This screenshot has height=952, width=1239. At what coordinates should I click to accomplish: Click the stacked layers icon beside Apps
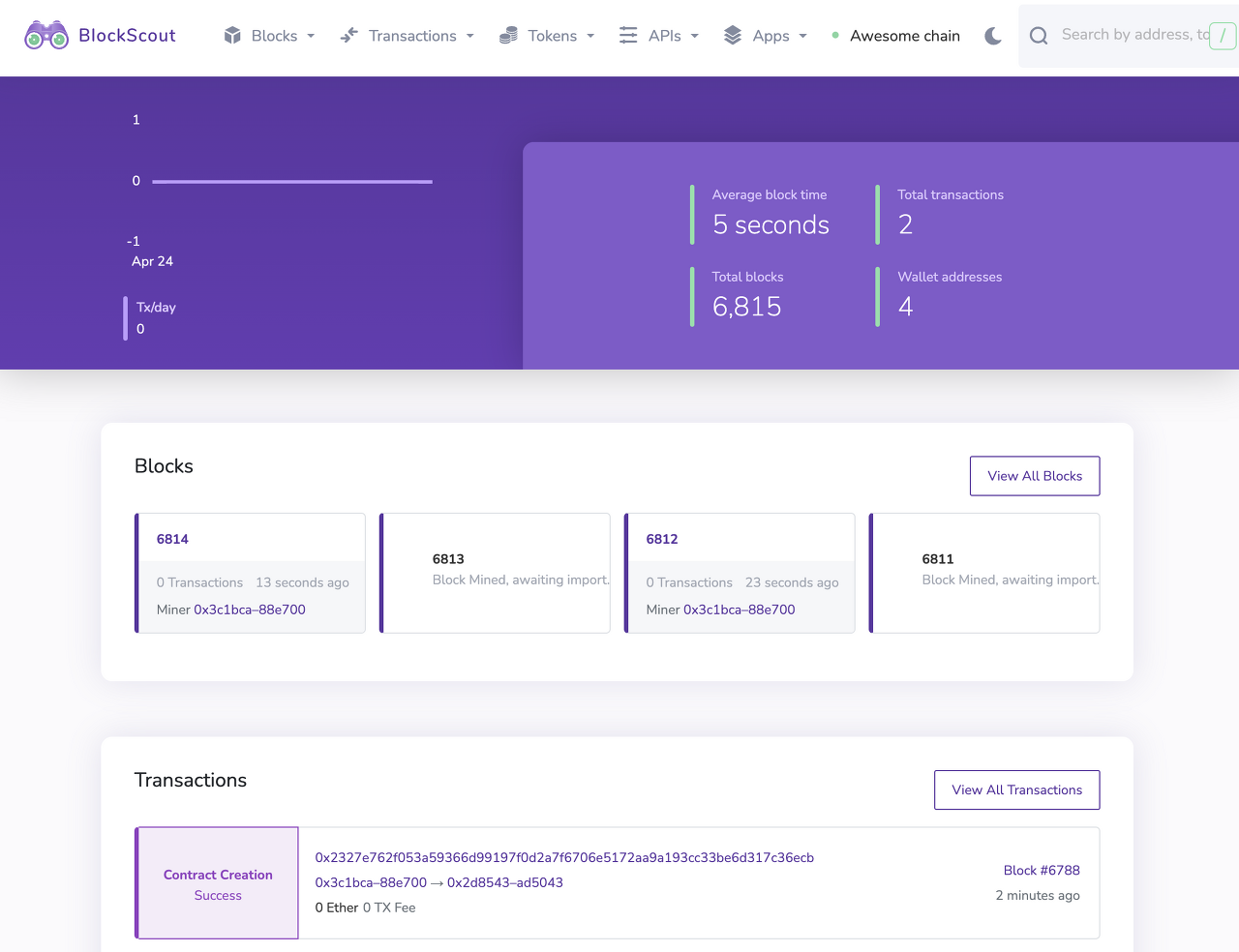(x=733, y=36)
